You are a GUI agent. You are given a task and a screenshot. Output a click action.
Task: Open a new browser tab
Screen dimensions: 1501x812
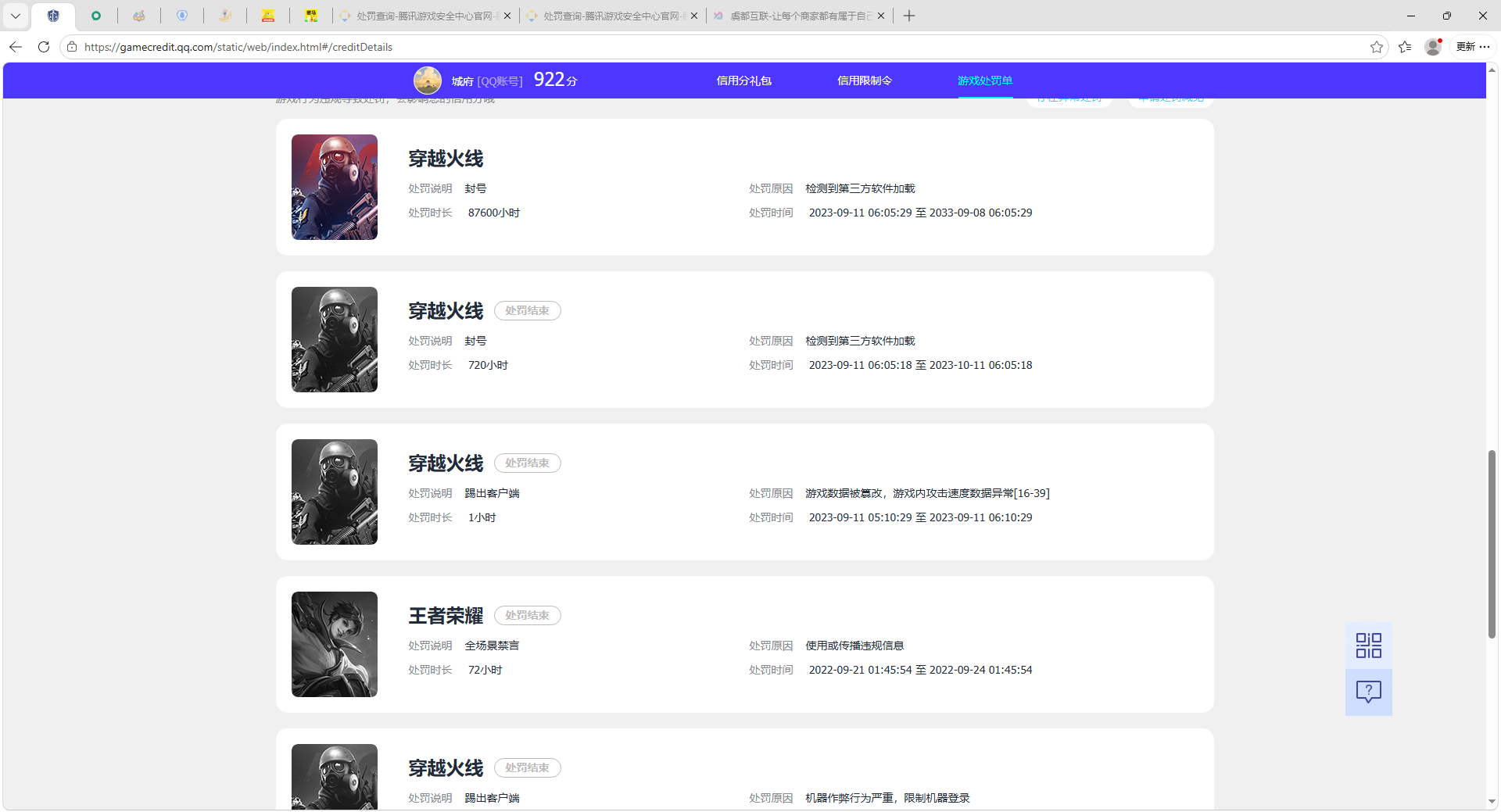[x=909, y=16]
